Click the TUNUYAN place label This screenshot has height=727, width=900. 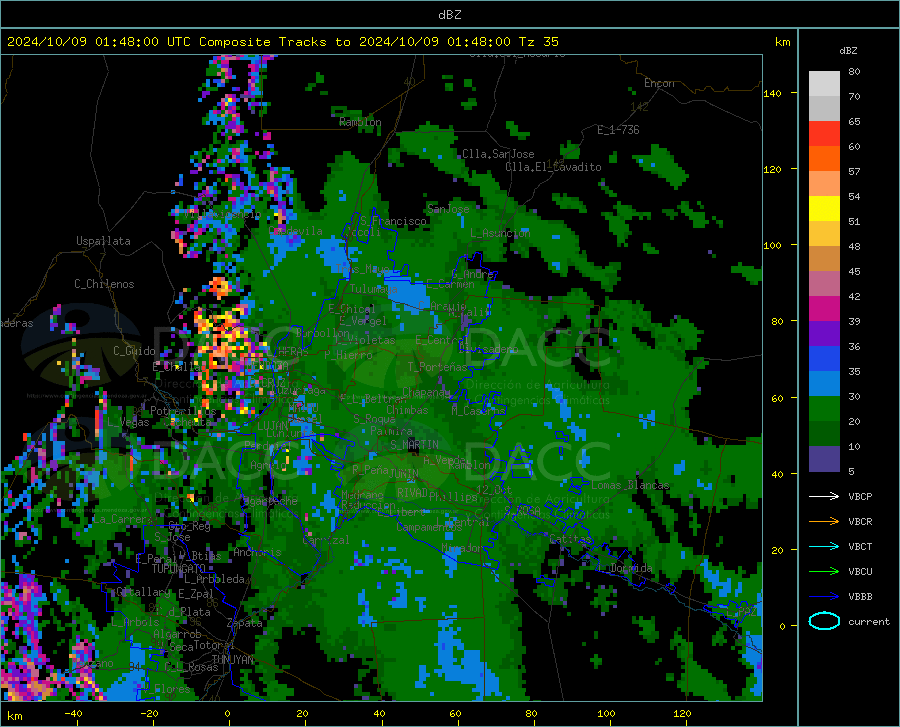pos(233,660)
